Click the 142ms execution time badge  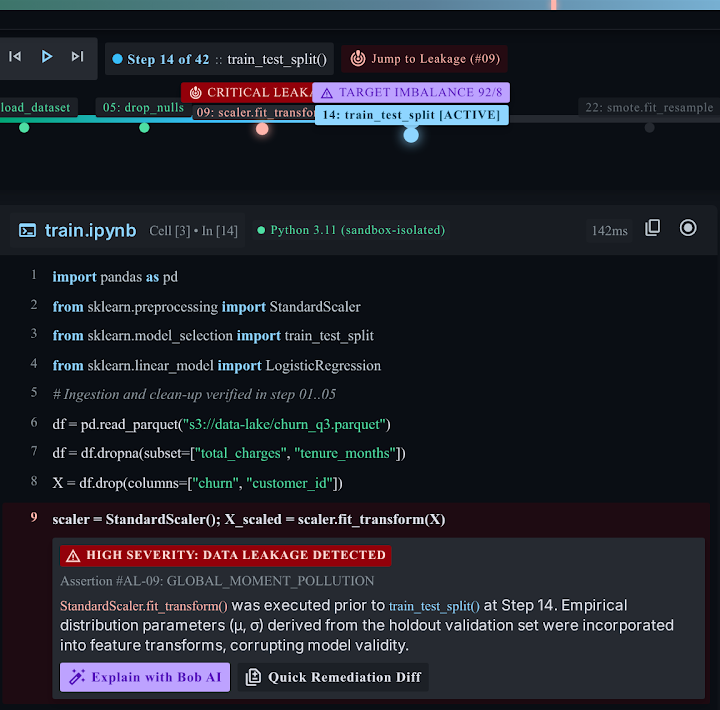[x=609, y=231]
